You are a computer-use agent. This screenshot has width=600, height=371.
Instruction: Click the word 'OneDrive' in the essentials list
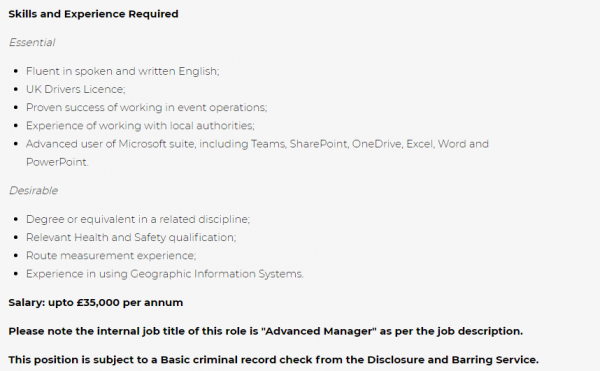377,144
